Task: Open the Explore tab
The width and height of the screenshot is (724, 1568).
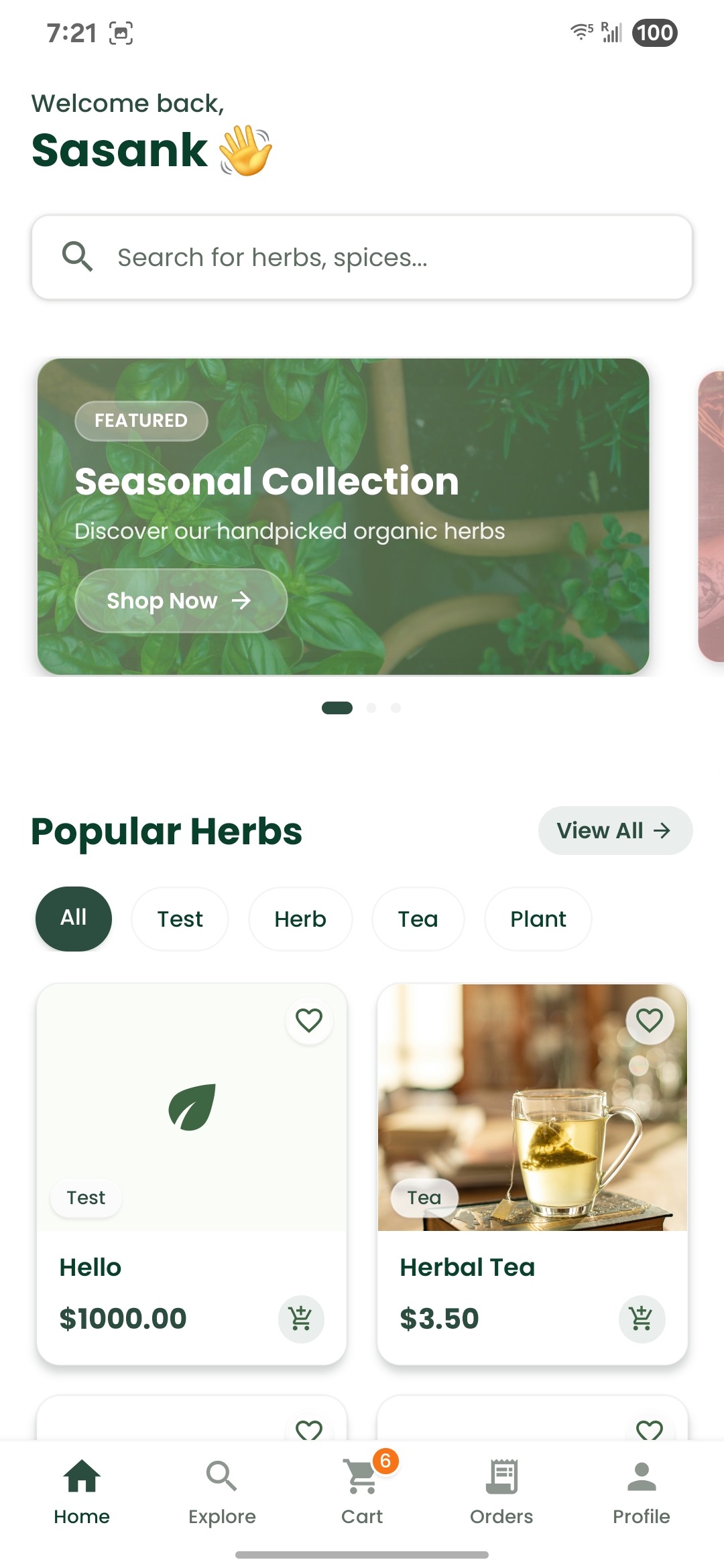Action: pos(222,1490)
